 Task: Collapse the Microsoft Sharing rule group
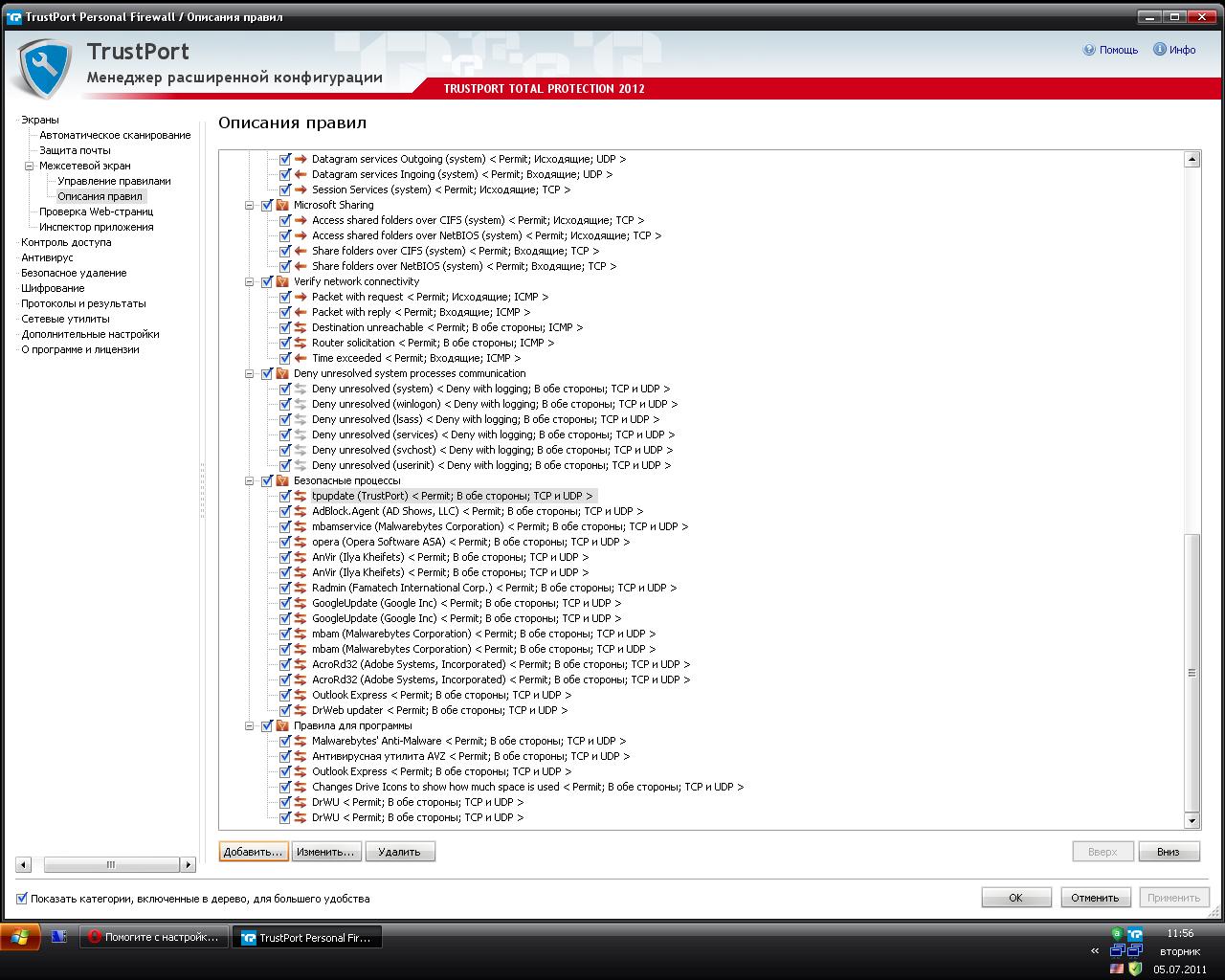click(250, 205)
